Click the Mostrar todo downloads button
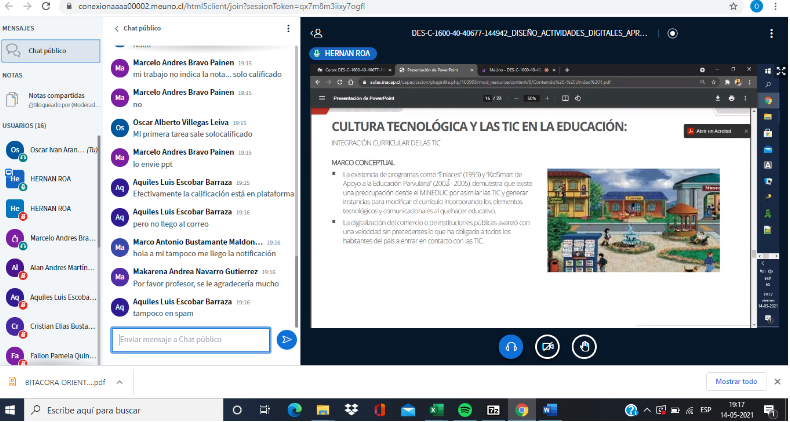 [x=736, y=381]
